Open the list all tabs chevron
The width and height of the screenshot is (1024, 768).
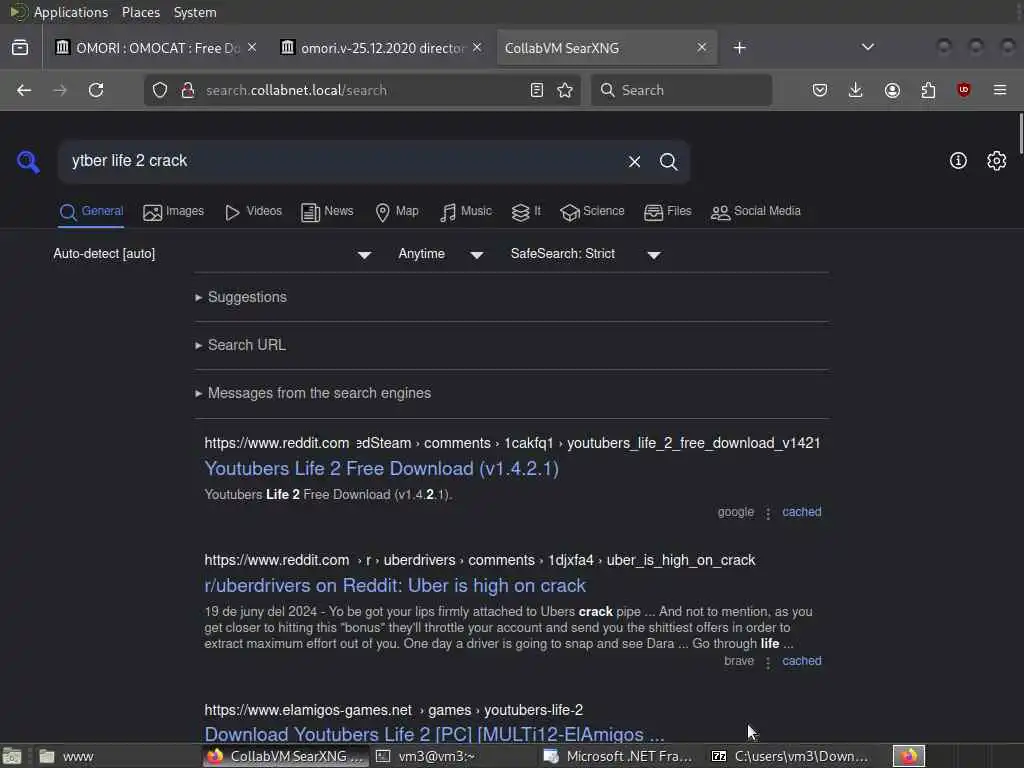pos(868,47)
